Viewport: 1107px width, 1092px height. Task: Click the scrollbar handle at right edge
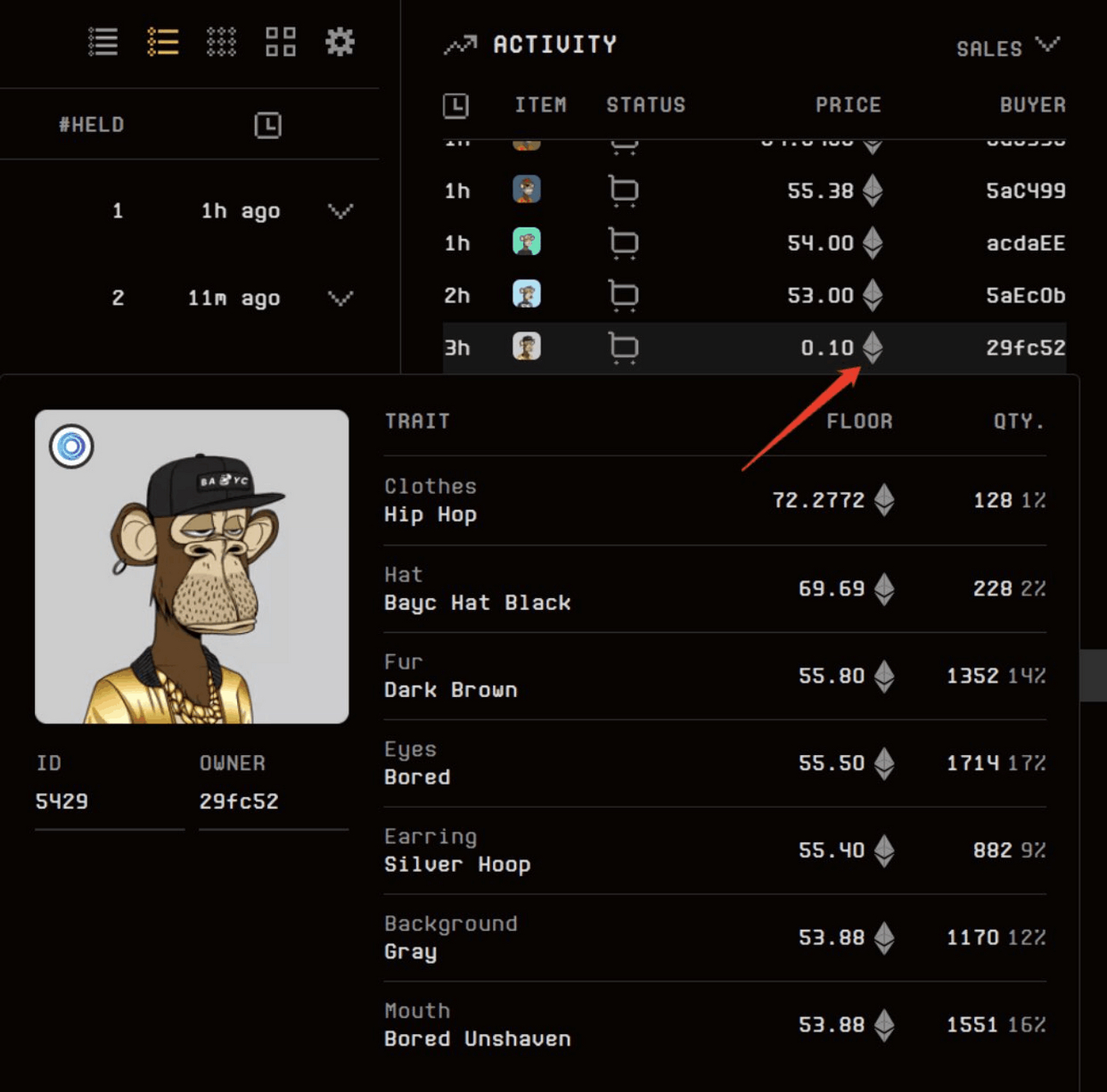pos(1093,676)
